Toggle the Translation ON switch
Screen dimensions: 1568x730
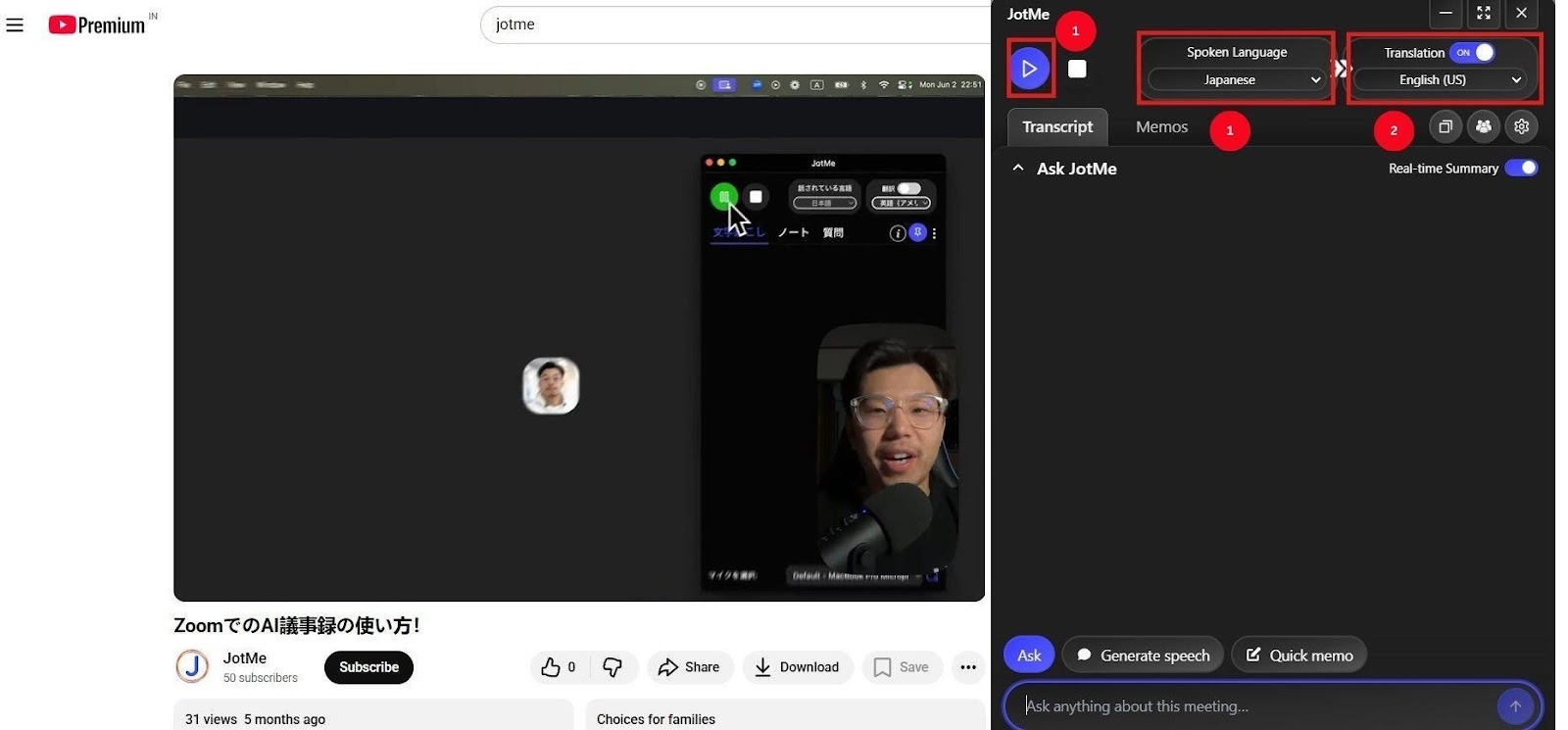1472,53
